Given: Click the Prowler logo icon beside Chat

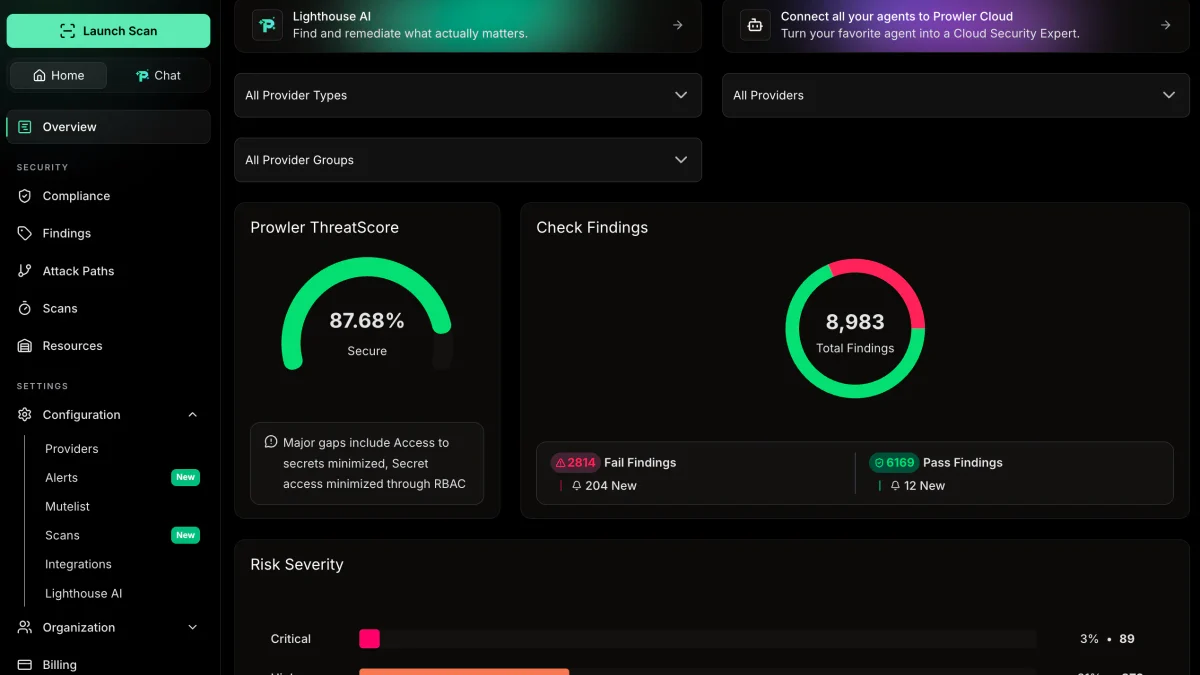Looking at the screenshot, I should point(142,75).
